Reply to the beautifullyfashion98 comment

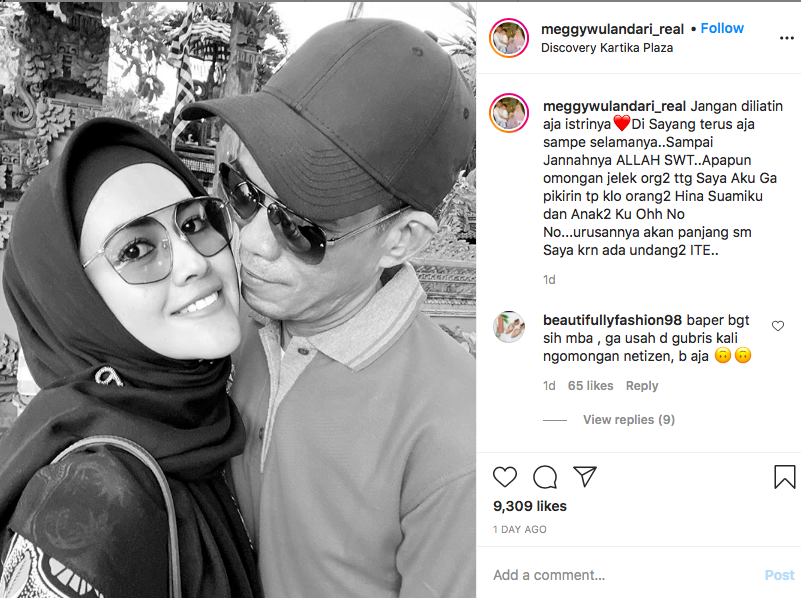coord(642,386)
